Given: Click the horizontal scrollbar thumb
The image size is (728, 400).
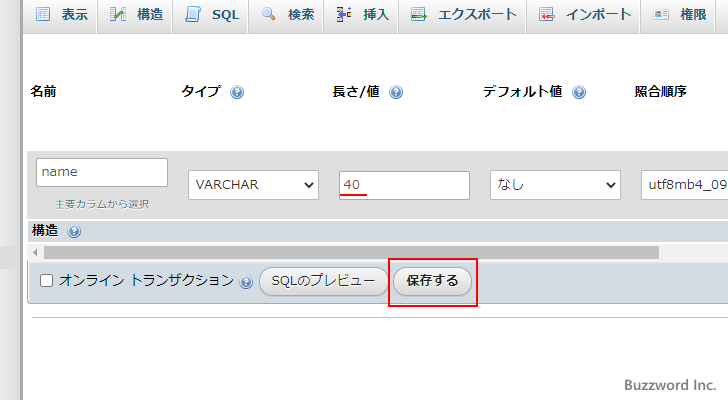Looking at the screenshot, I should click(x=351, y=252).
